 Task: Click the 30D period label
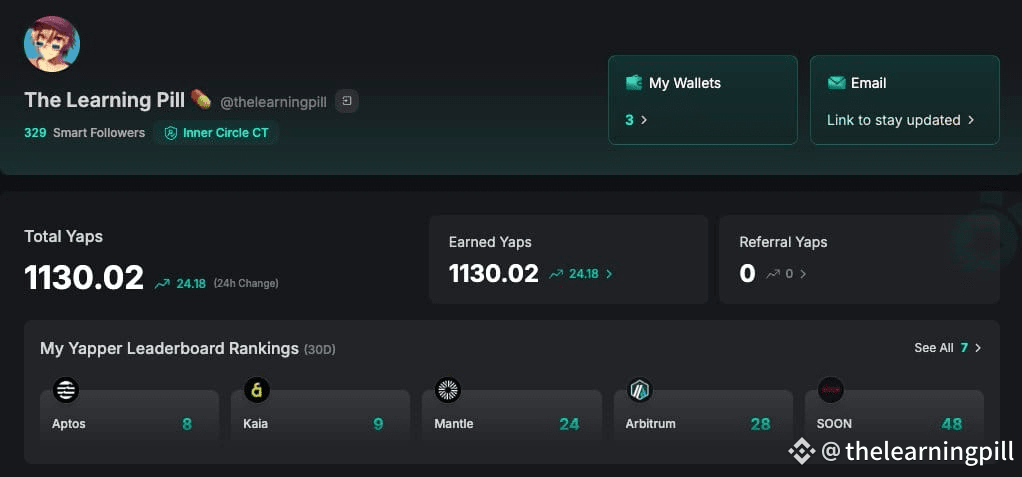pyautogui.click(x=320, y=350)
